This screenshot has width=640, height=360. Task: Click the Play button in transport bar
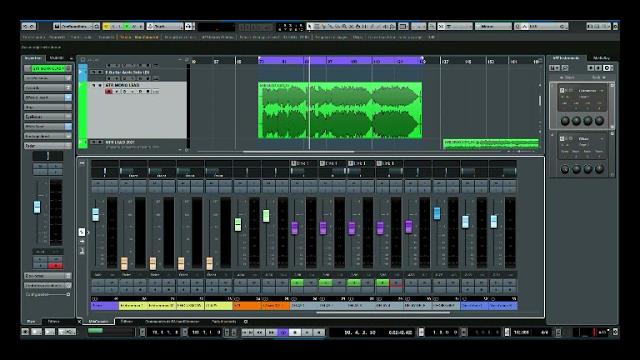pyautogui.click(x=307, y=333)
